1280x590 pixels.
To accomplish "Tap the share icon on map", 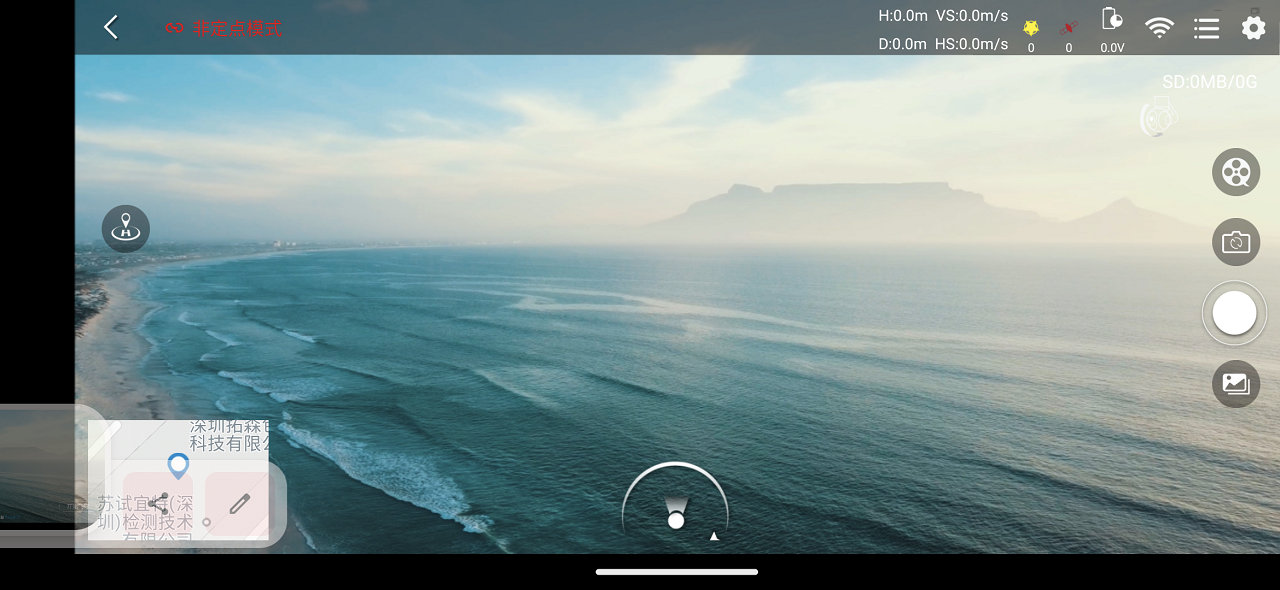I will pyautogui.click(x=158, y=503).
